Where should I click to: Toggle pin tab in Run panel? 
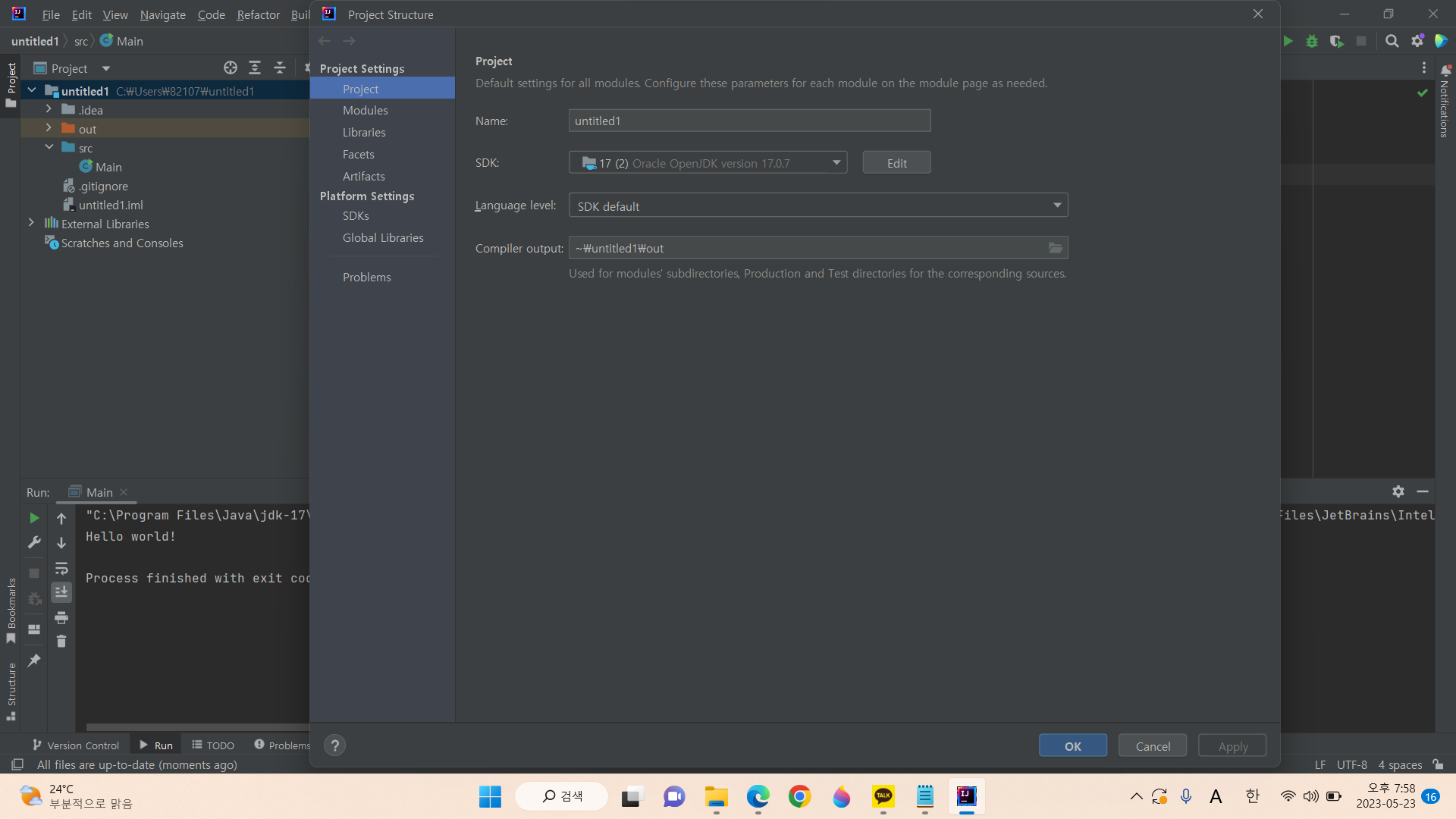tap(34, 661)
